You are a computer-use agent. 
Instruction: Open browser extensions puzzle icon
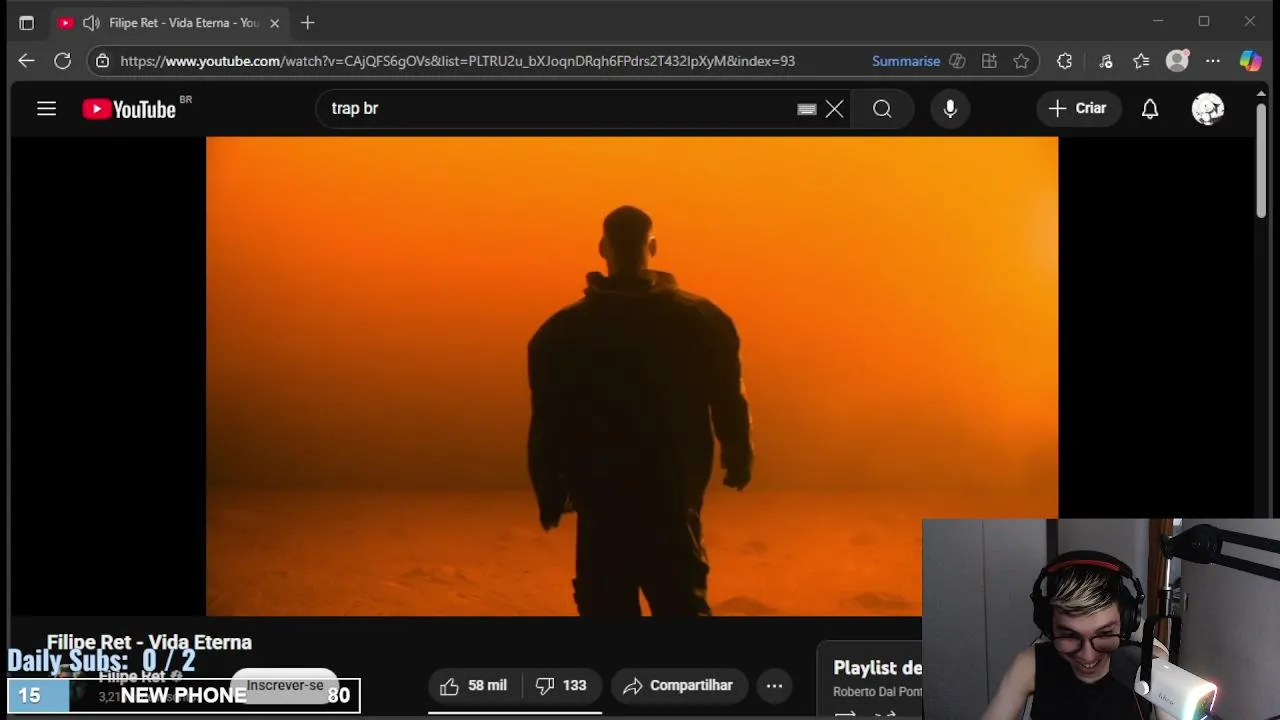[x=1064, y=61]
